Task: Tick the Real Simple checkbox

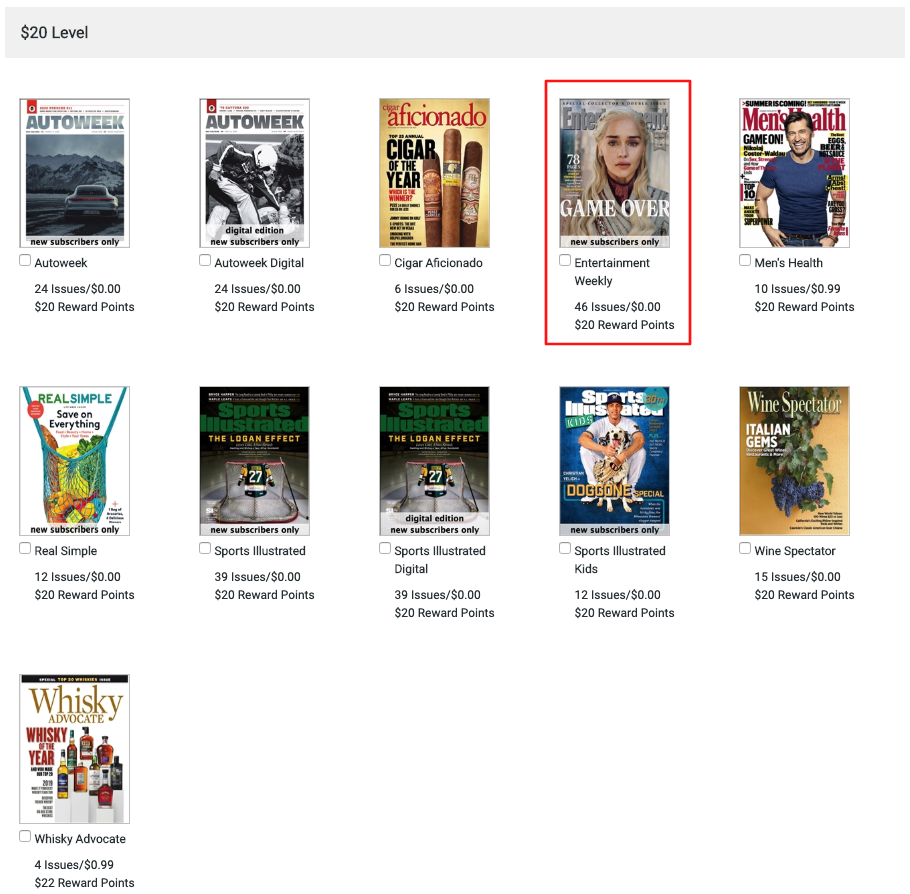Action: (x=25, y=548)
